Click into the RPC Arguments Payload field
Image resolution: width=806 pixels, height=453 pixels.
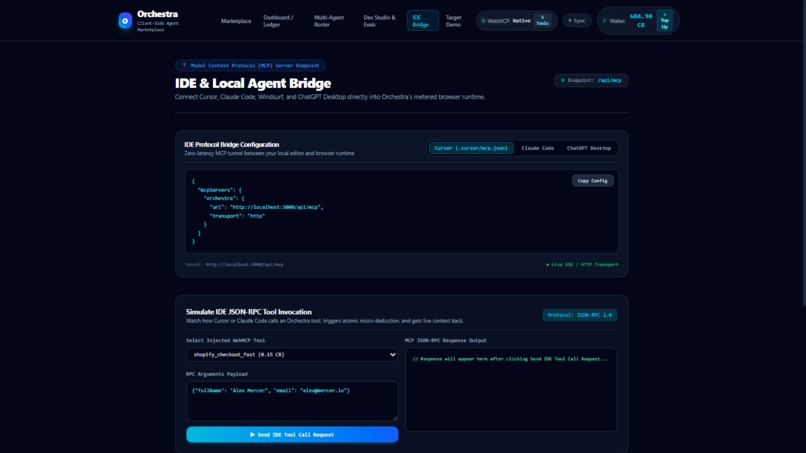pyautogui.click(x=292, y=401)
